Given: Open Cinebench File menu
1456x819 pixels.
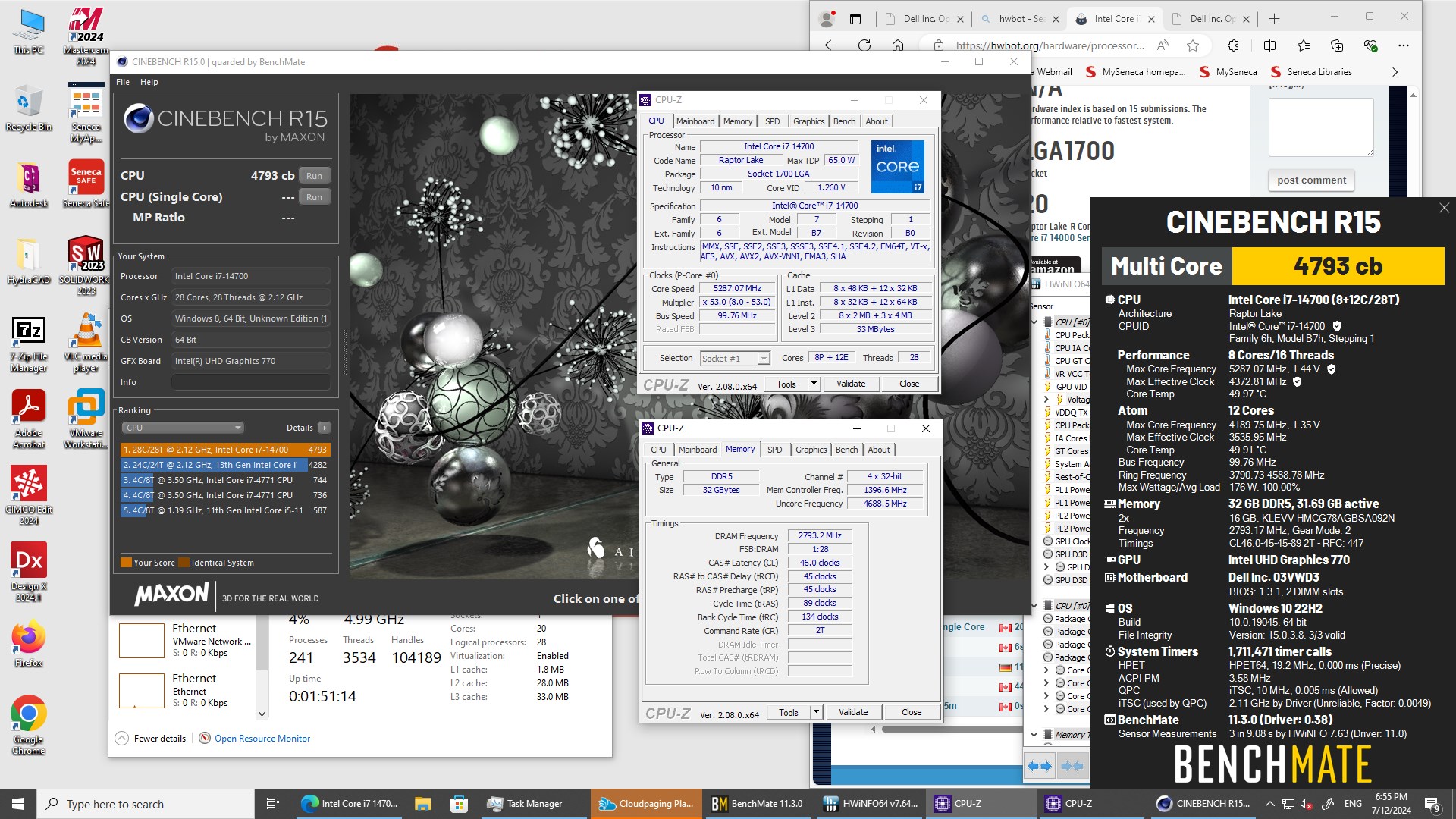Looking at the screenshot, I should pyautogui.click(x=123, y=82).
